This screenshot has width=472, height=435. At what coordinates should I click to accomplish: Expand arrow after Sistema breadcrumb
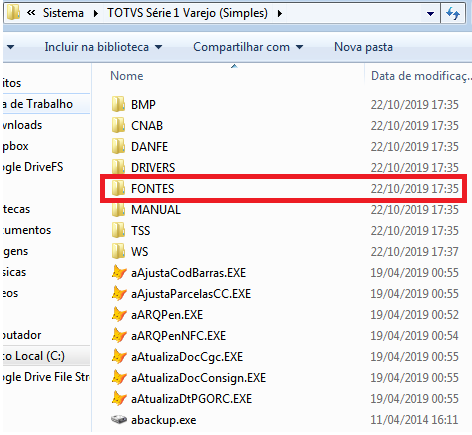[x=96, y=13]
